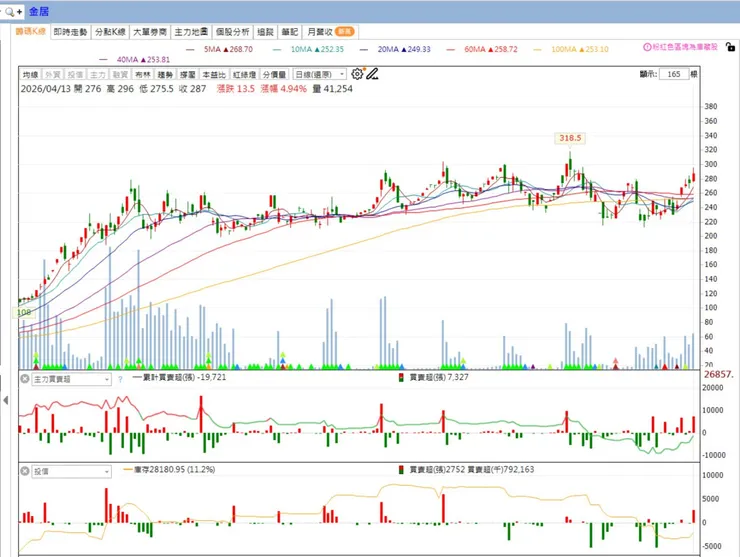This screenshot has width=740, height=557.
Task: Click the 金居 stock name title
Action: pyautogui.click(x=39, y=11)
